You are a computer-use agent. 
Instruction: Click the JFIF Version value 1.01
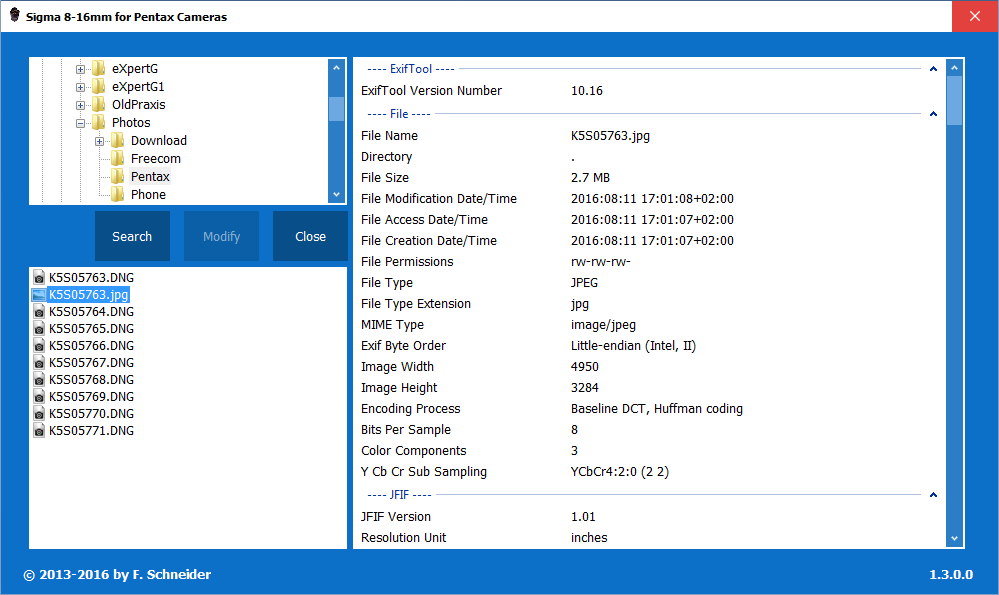(x=583, y=517)
